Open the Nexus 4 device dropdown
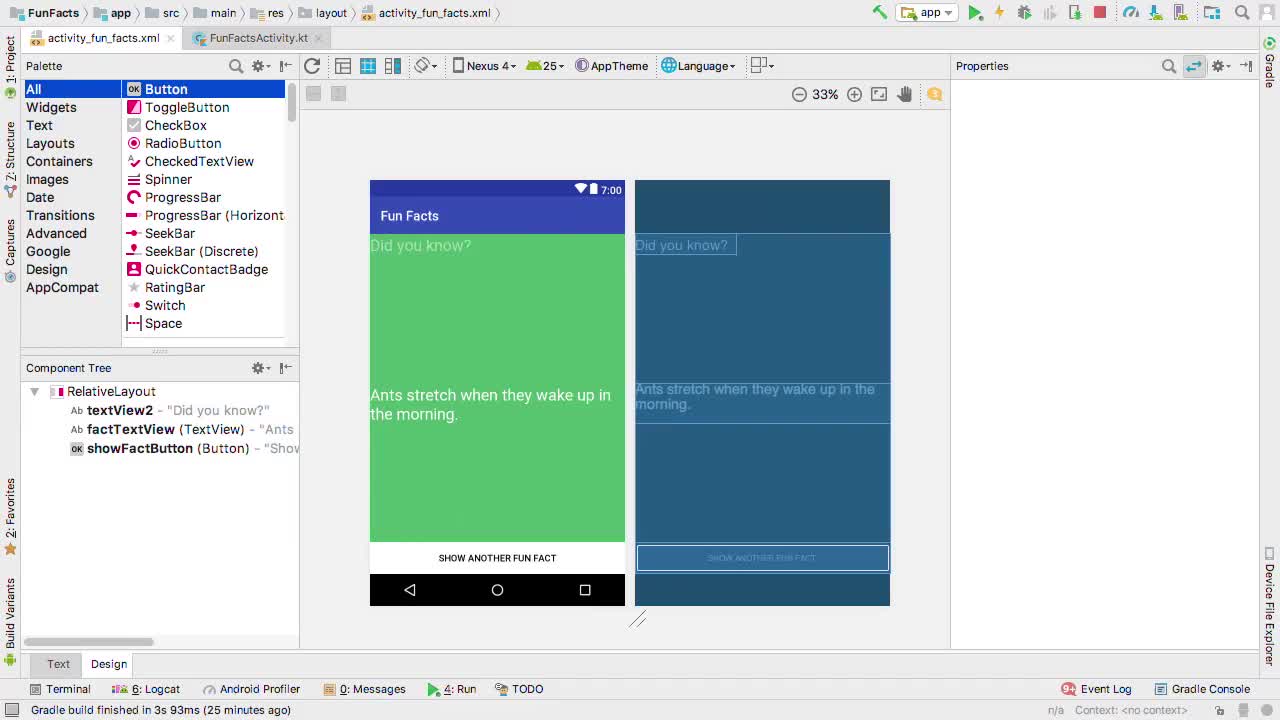Viewport: 1280px width, 720px height. [x=485, y=66]
